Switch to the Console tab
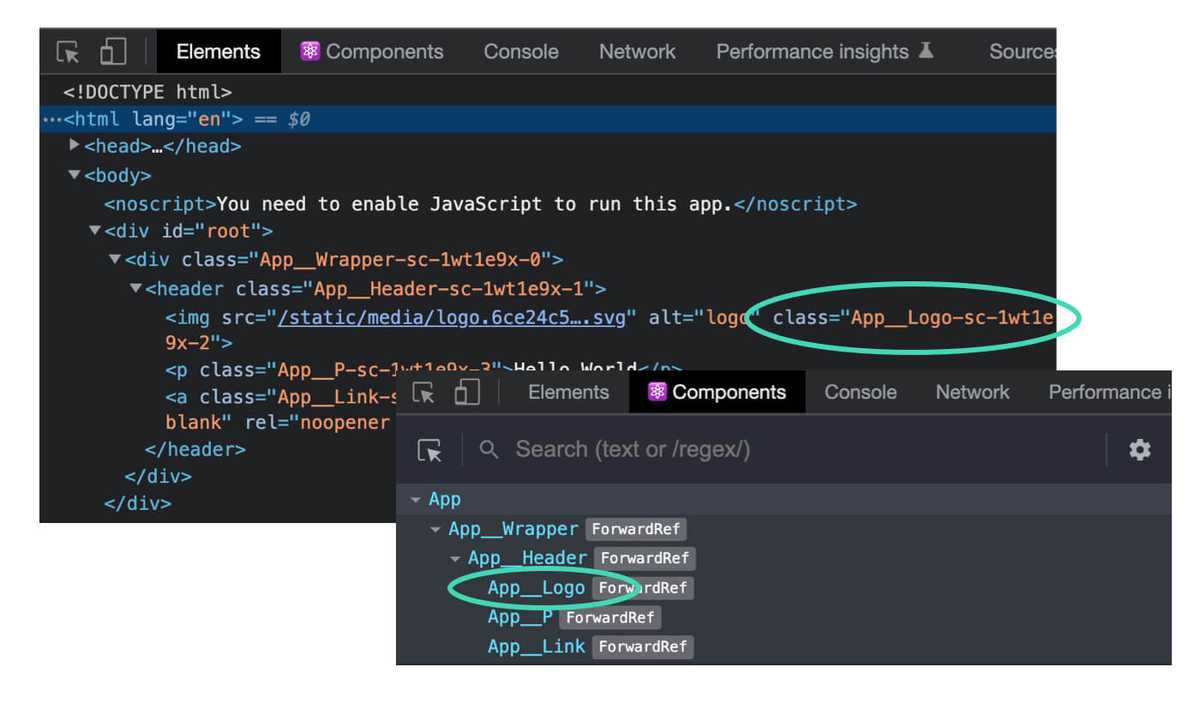Image resolution: width=1200 pixels, height=710 pixels. coord(520,51)
